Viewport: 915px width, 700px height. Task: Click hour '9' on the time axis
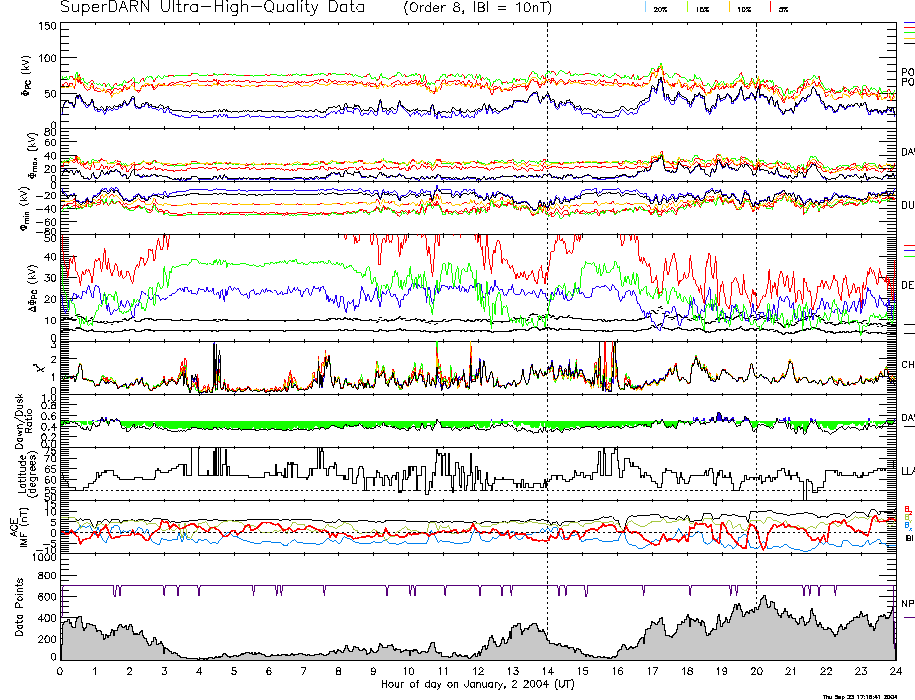[373, 671]
